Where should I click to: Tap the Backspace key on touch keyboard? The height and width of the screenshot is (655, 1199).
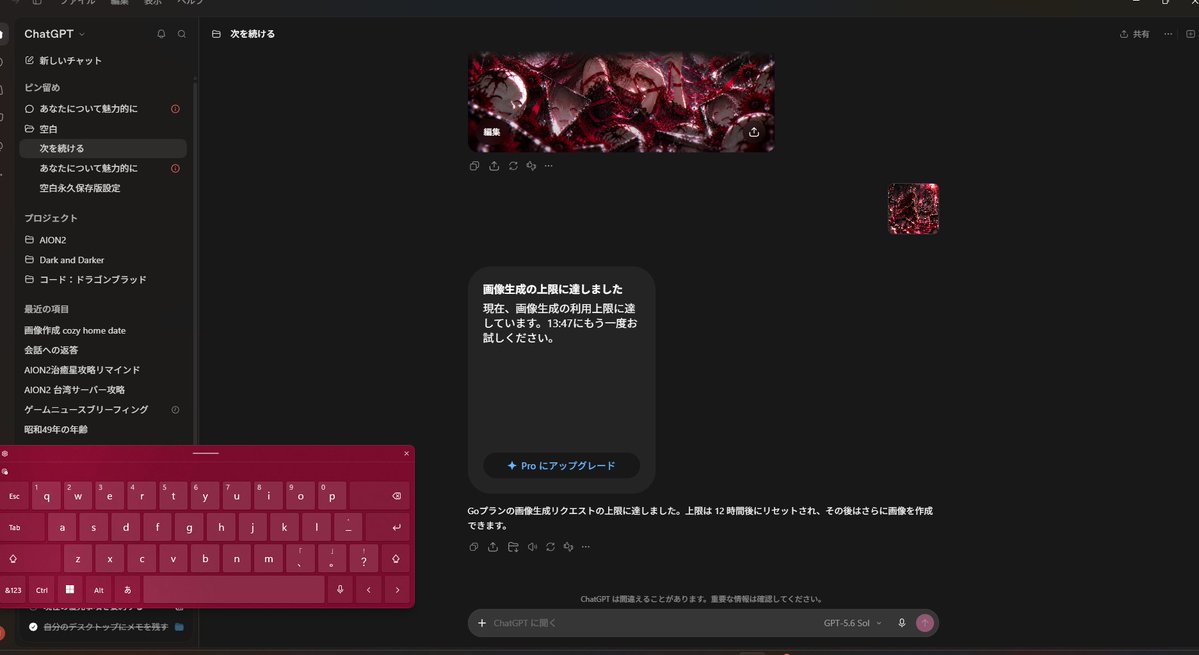(381, 496)
